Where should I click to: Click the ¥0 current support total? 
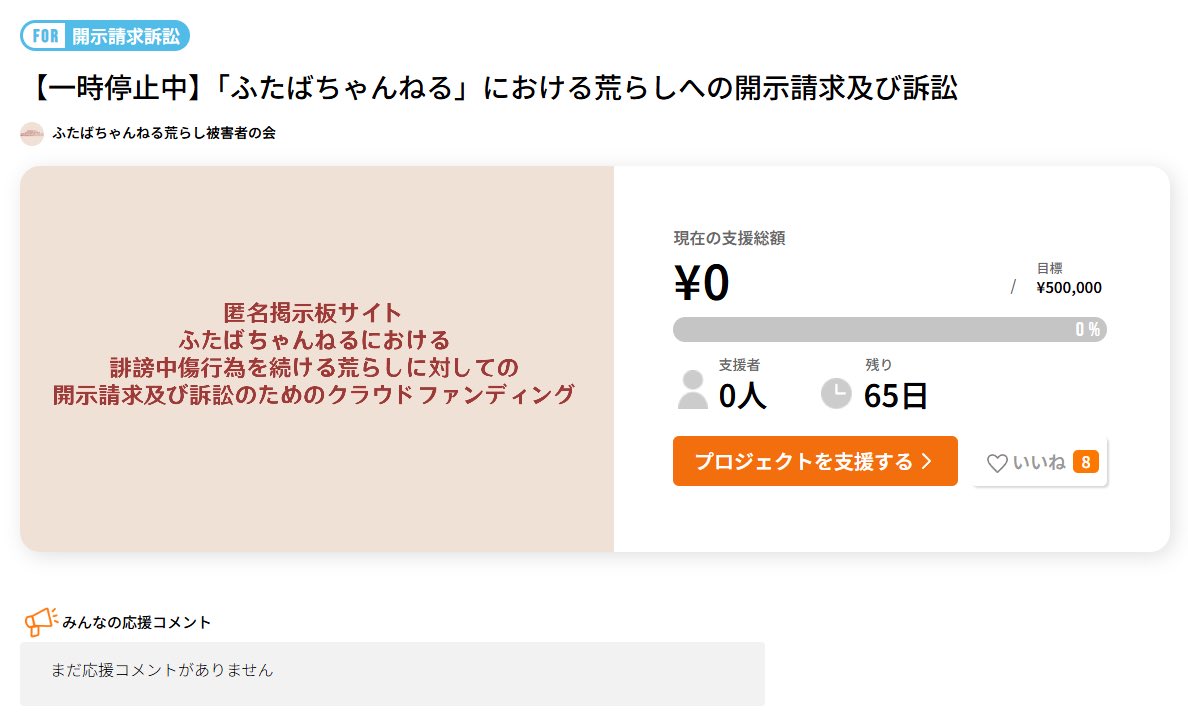[x=701, y=284]
